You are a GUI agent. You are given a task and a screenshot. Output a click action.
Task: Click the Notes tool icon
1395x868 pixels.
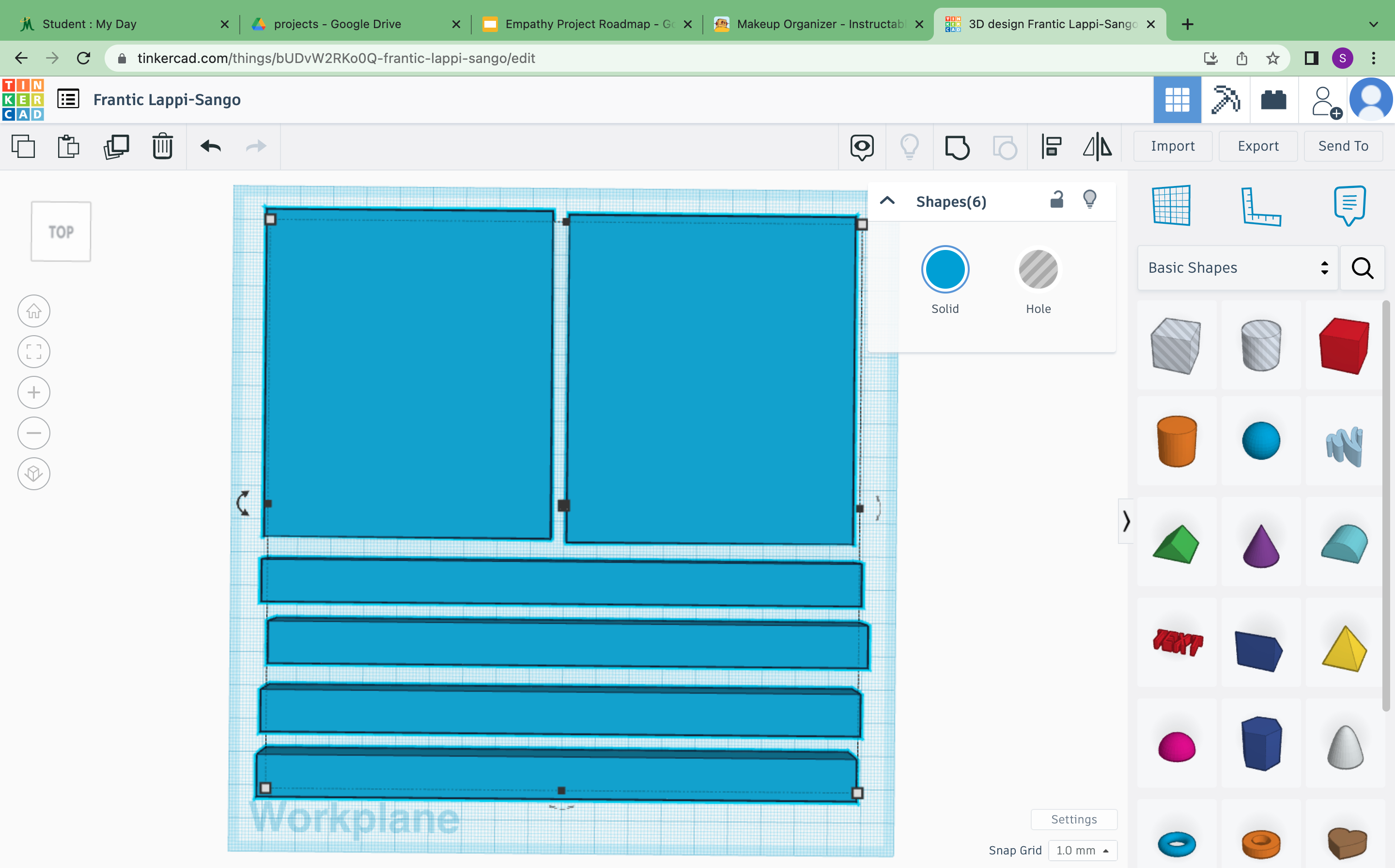(1348, 205)
